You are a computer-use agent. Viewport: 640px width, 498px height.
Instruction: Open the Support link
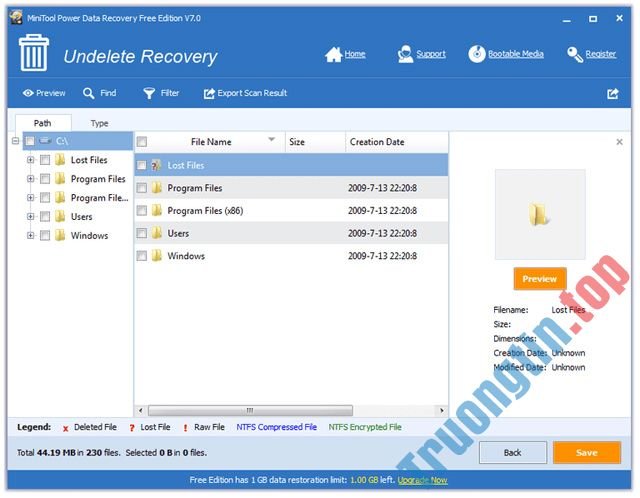coord(431,54)
